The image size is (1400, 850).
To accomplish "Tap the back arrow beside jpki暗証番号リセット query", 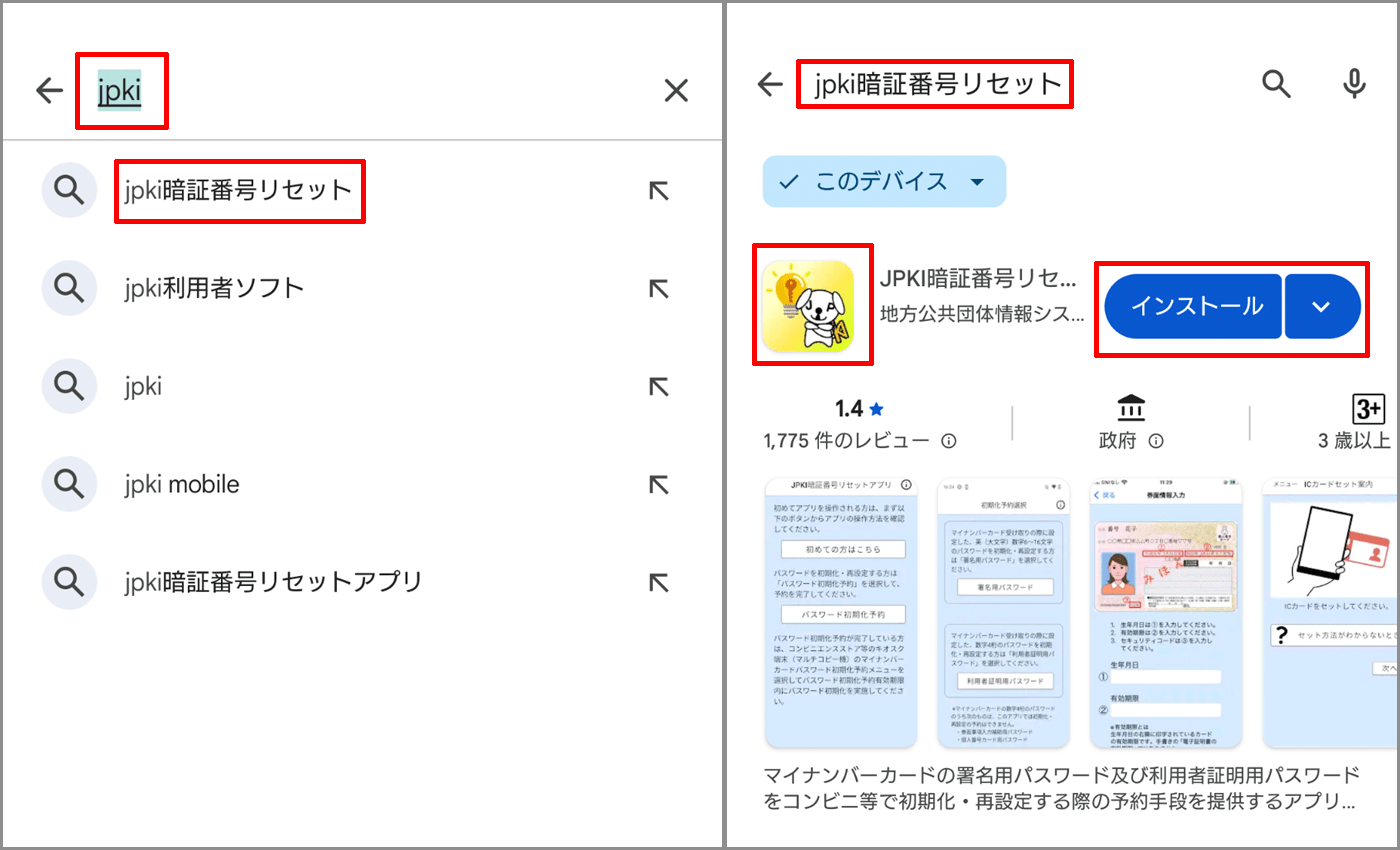I will coord(769,84).
